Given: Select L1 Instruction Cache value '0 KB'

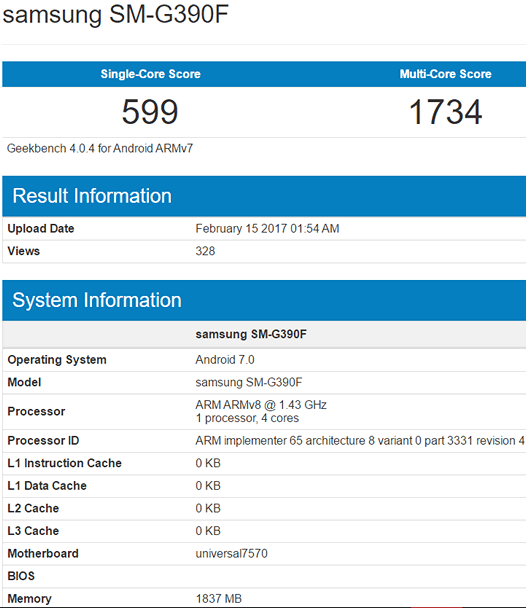Looking at the screenshot, I should (208, 463).
